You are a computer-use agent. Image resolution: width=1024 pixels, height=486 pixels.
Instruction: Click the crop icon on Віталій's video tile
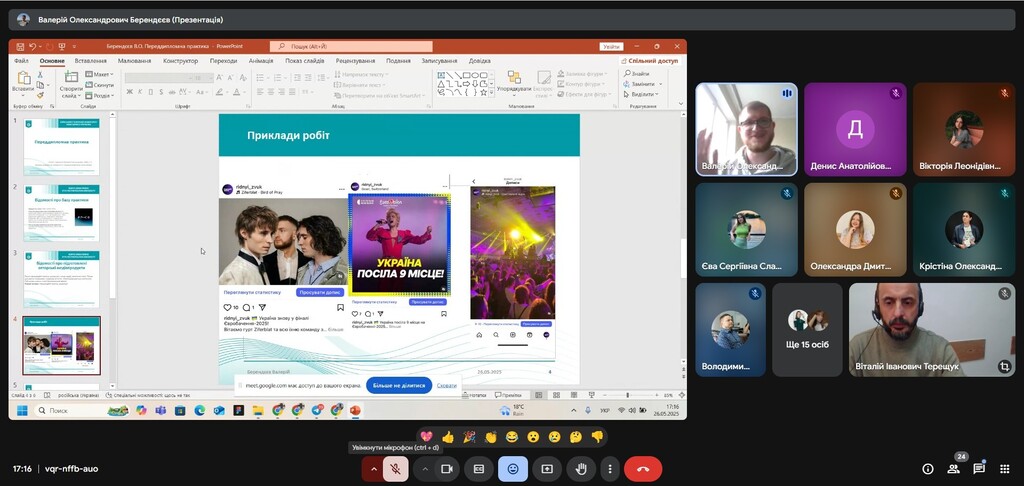tap(1003, 367)
